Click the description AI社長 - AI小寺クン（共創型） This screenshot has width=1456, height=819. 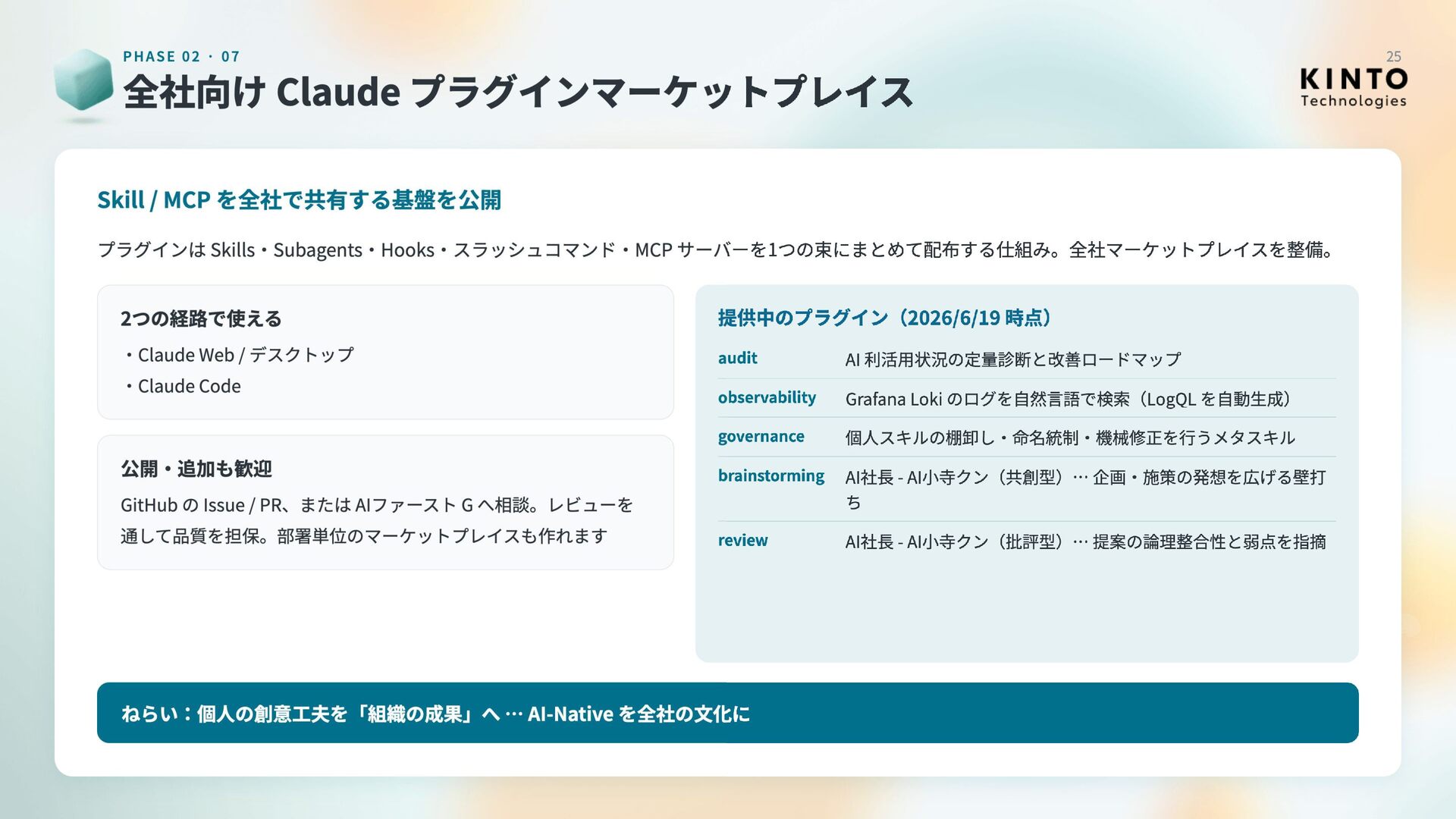1086,489
